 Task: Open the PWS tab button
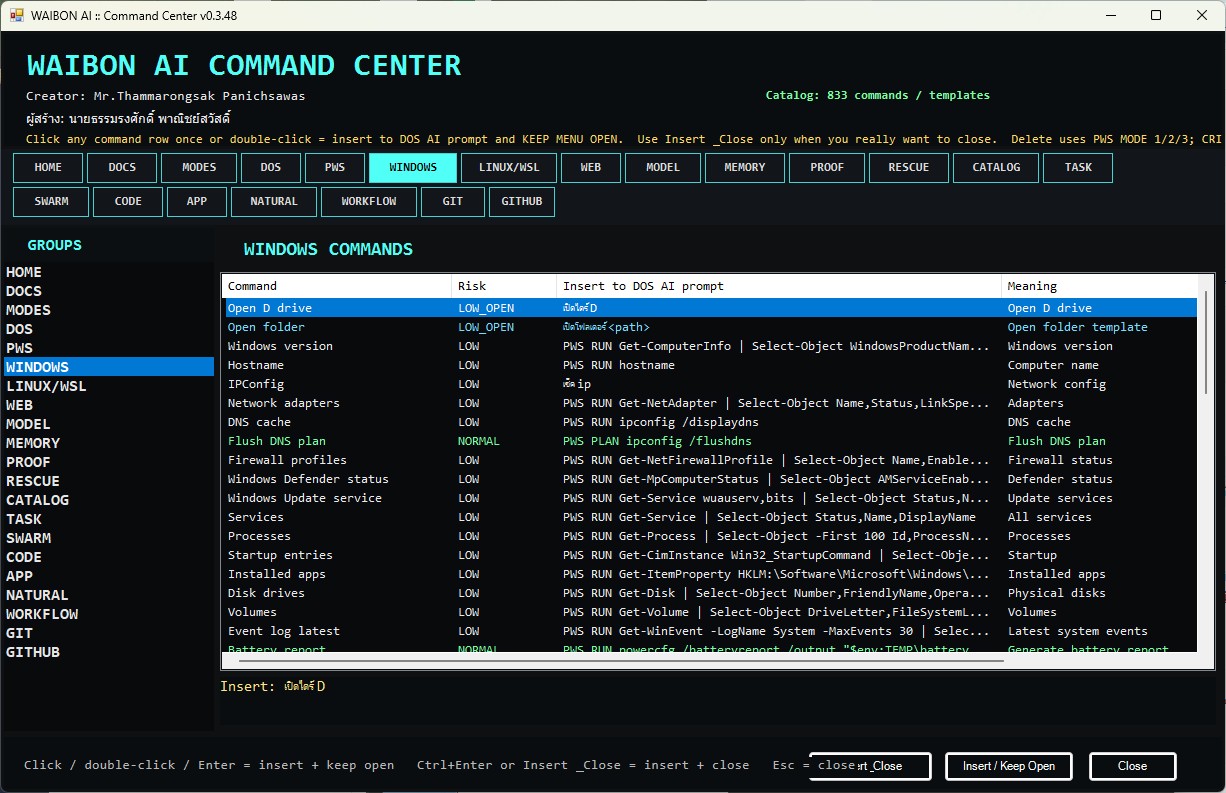pos(334,168)
